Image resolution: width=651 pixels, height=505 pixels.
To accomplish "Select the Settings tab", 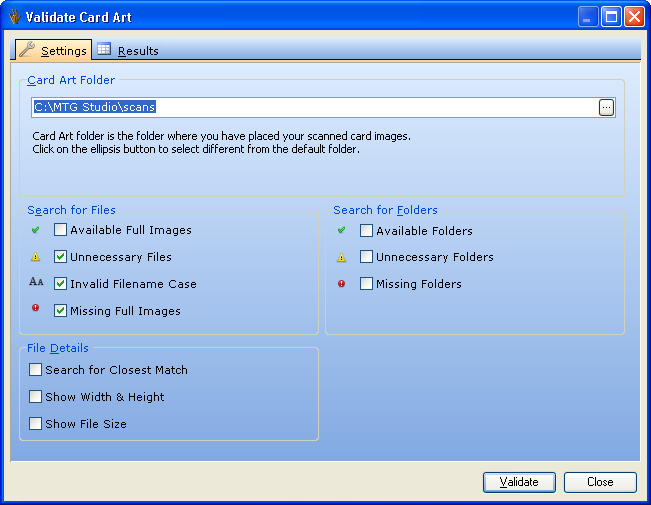I will pyautogui.click(x=54, y=50).
